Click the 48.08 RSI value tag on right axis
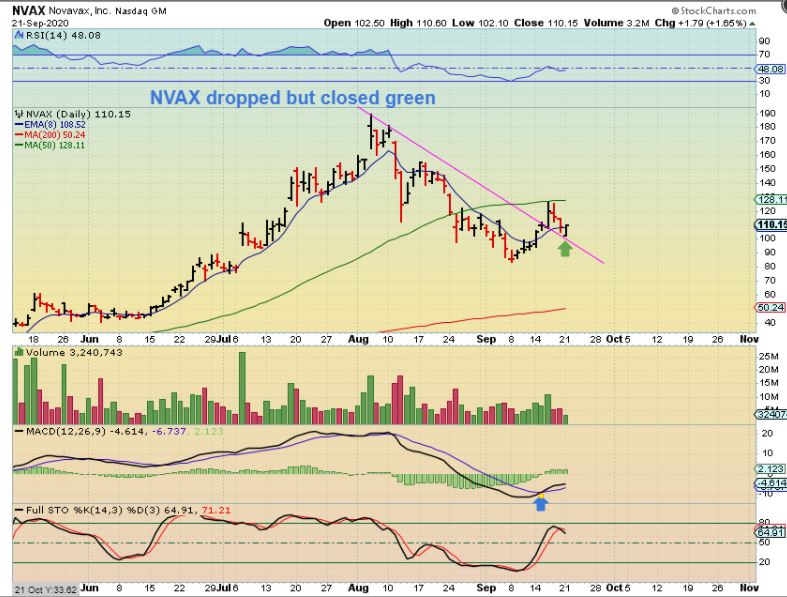Image resolution: width=787 pixels, height=597 pixels. pyautogui.click(x=771, y=69)
